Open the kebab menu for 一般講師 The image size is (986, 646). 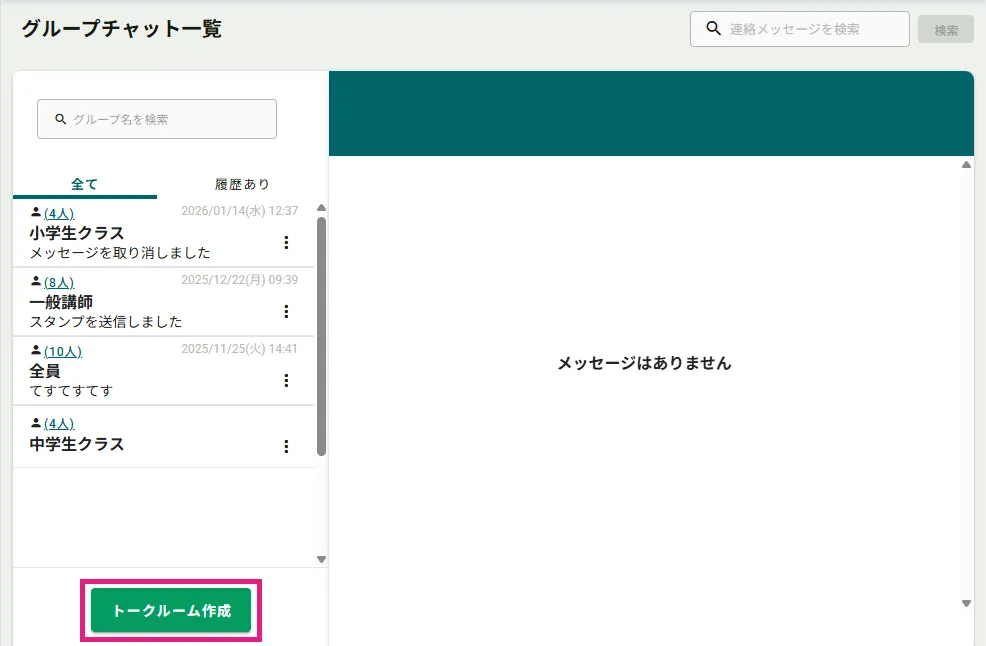point(286,311)
